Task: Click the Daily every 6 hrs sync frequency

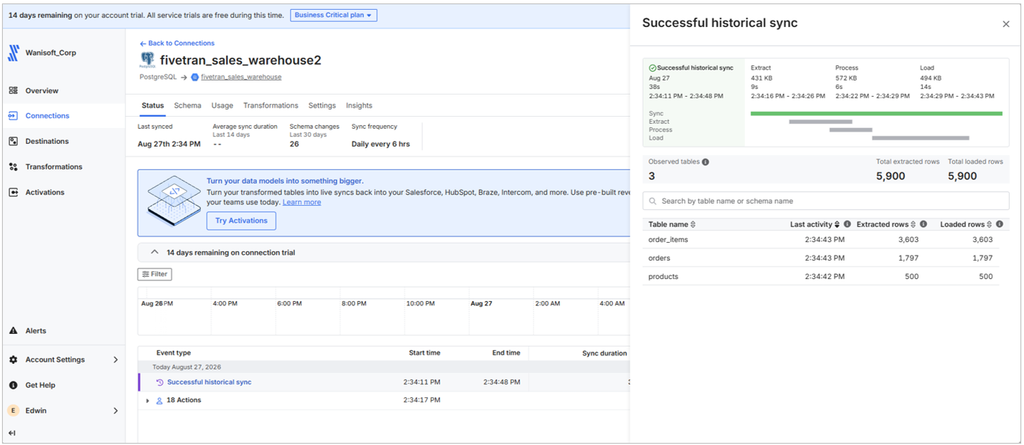Action: (x=381, y=144)
